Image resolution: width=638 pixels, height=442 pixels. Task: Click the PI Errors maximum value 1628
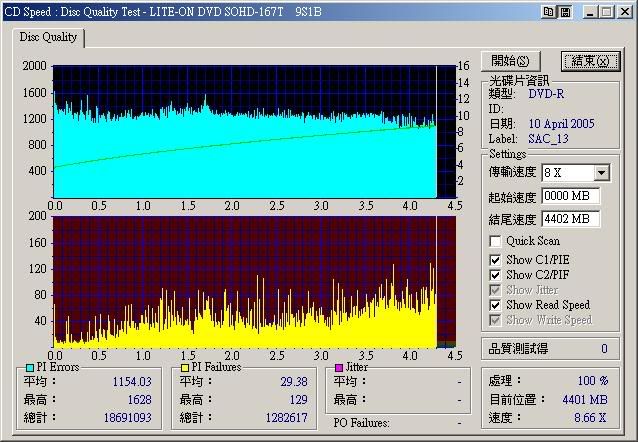[x=140, y=400]
